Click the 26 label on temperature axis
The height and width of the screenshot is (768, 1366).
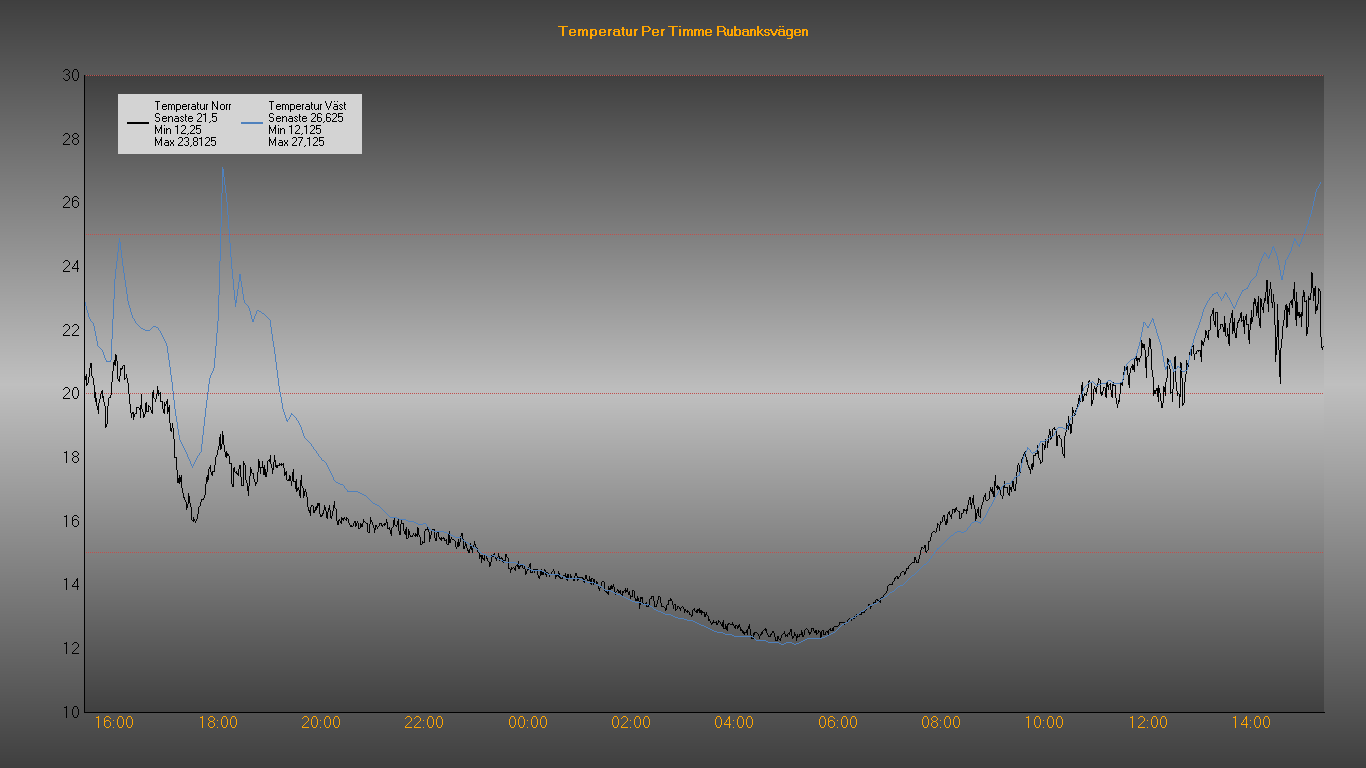click(70, 202)
